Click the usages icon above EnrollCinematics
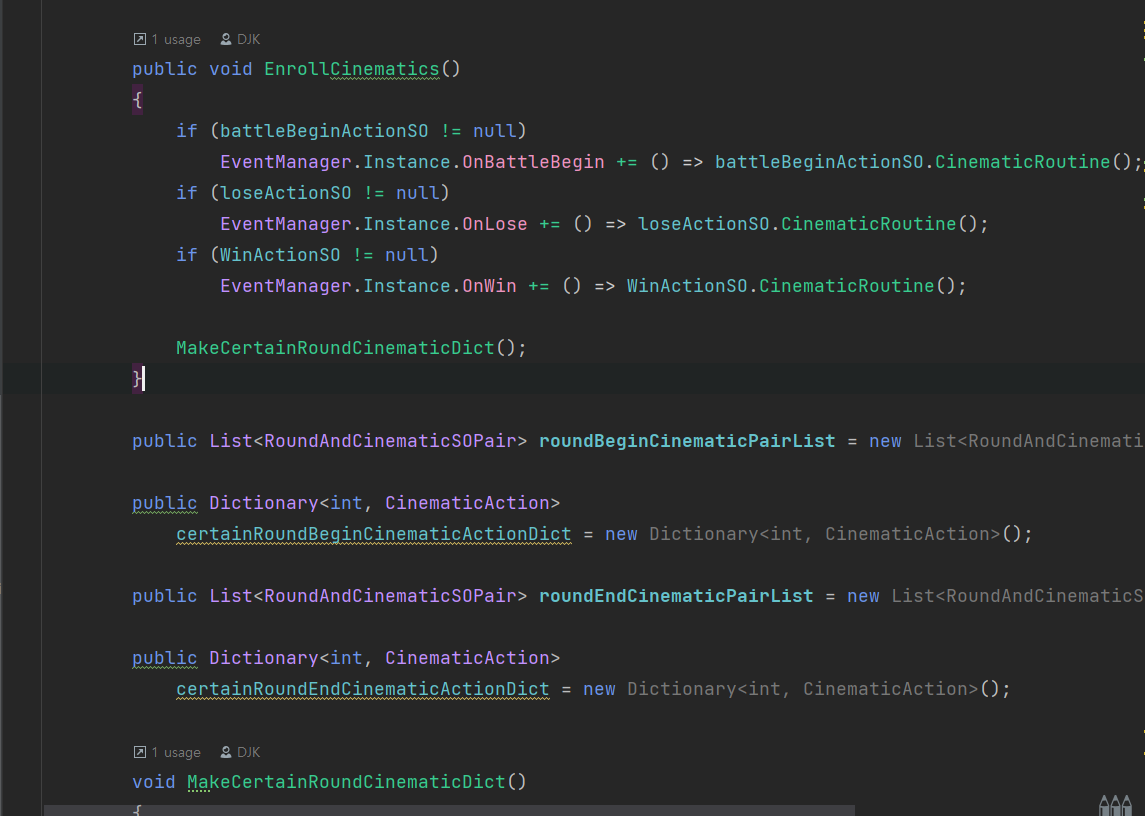Screen dimensions: 1145x816 tap(139, 39)
